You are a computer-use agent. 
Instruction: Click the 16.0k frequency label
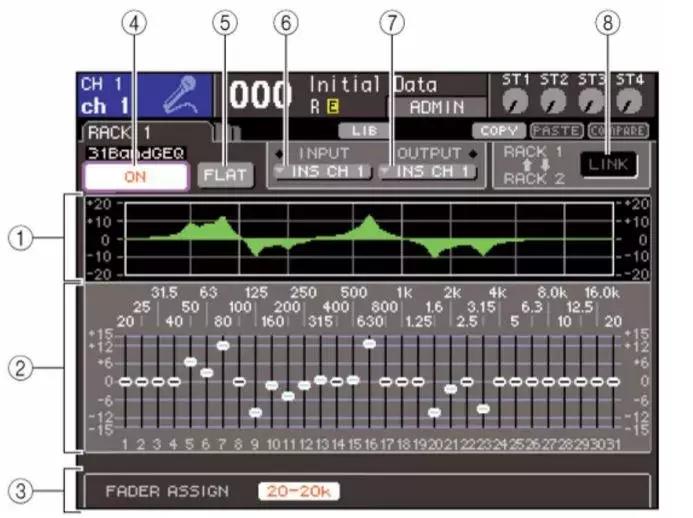(602, 293)
